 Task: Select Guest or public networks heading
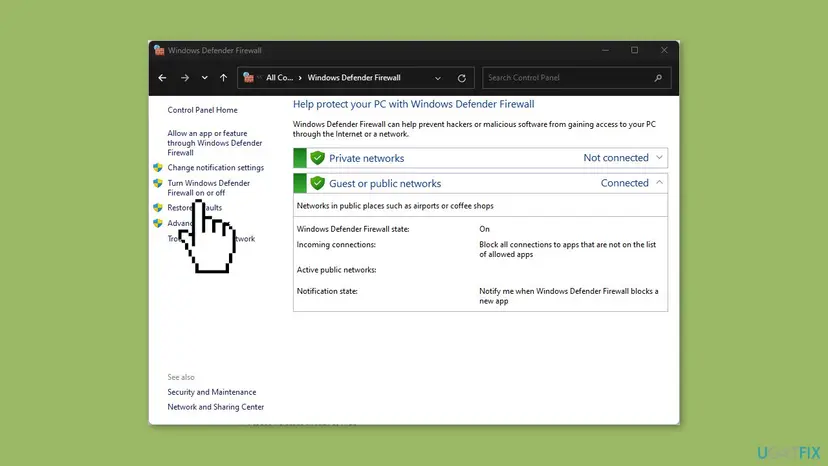(x=385, y=183)
